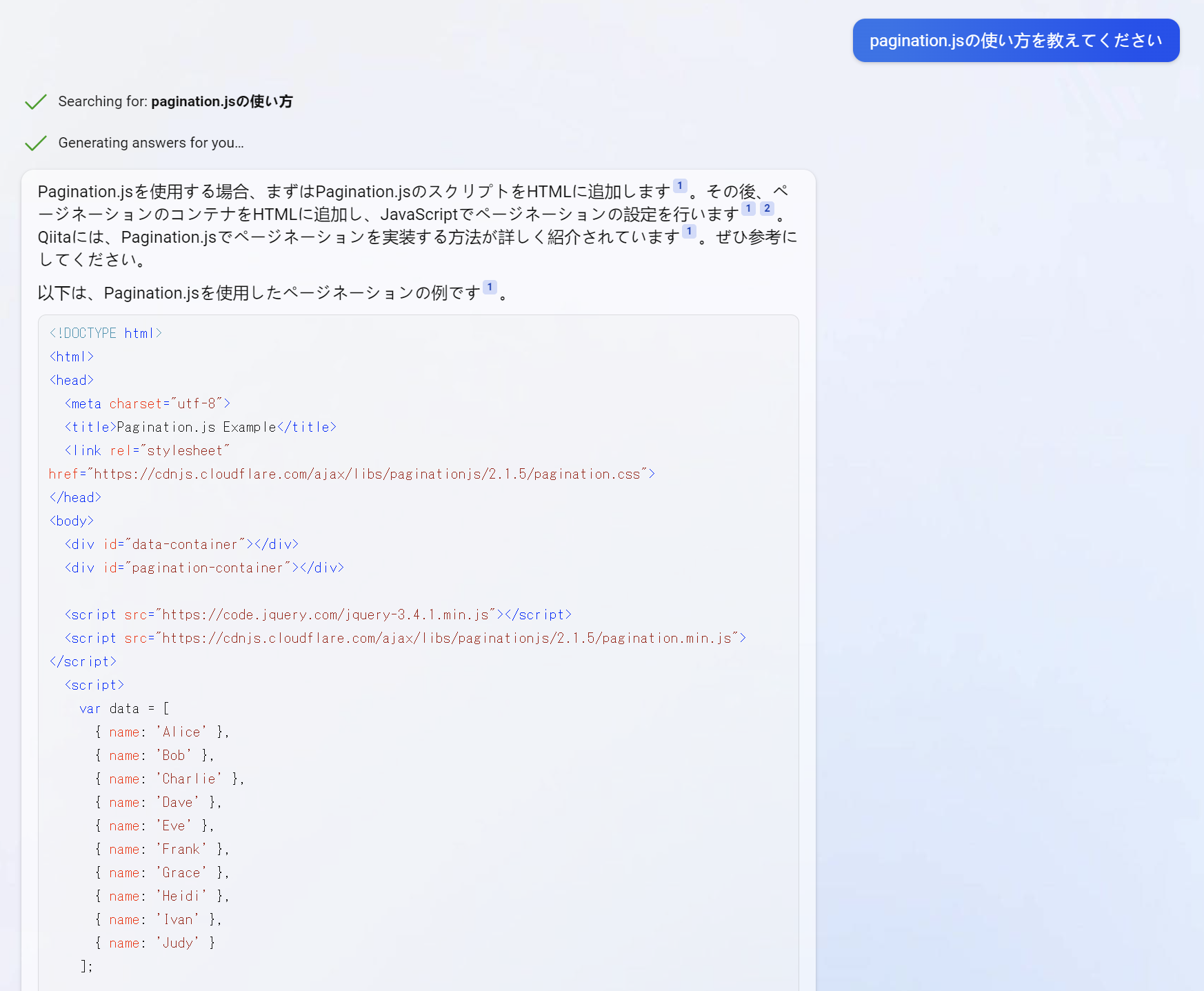This screenshot has width=1204, height=991.
Task: Select citation badge 1 after "設定を行います"
Action: 748,208
